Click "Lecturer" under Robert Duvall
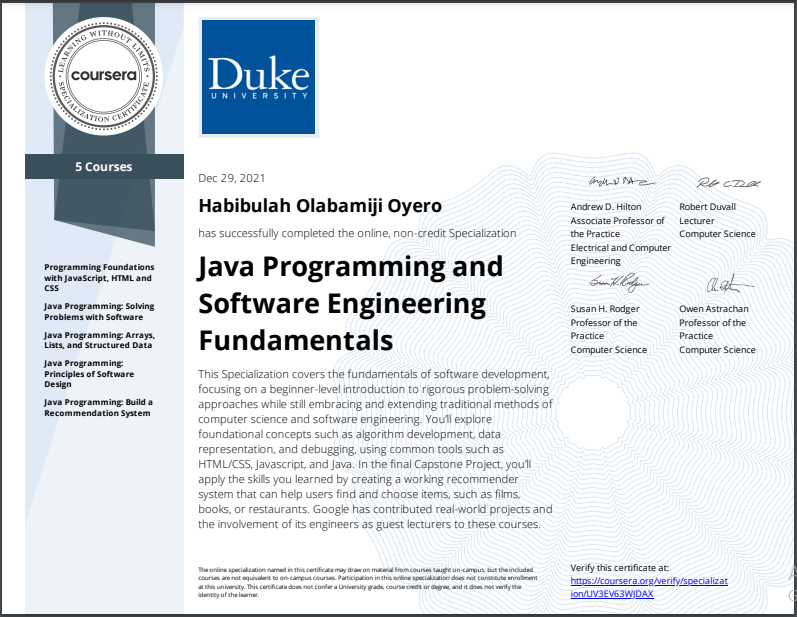797x617 pixels. [x=697, y=221]
